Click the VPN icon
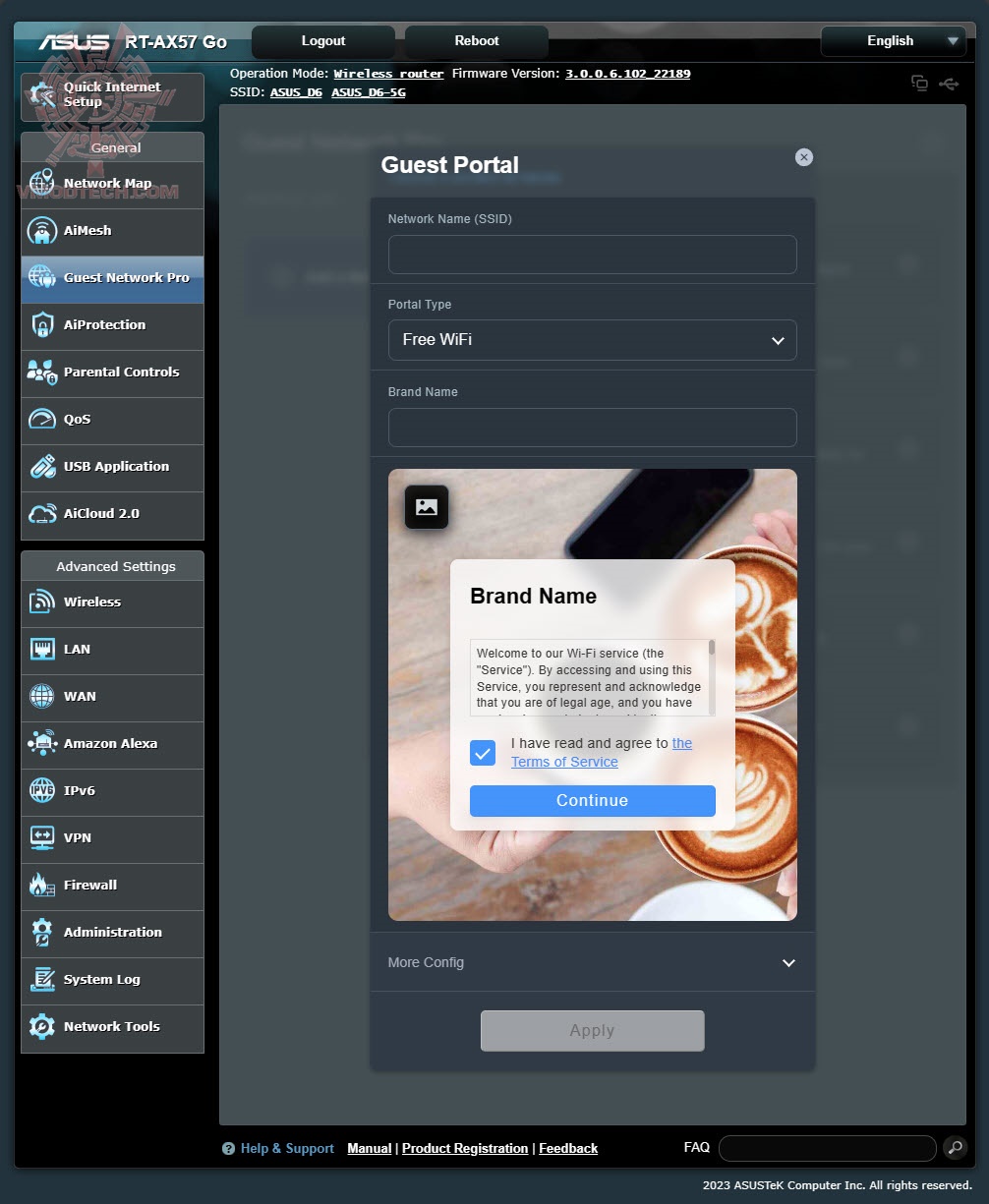989x1204 pixels. 42,837
